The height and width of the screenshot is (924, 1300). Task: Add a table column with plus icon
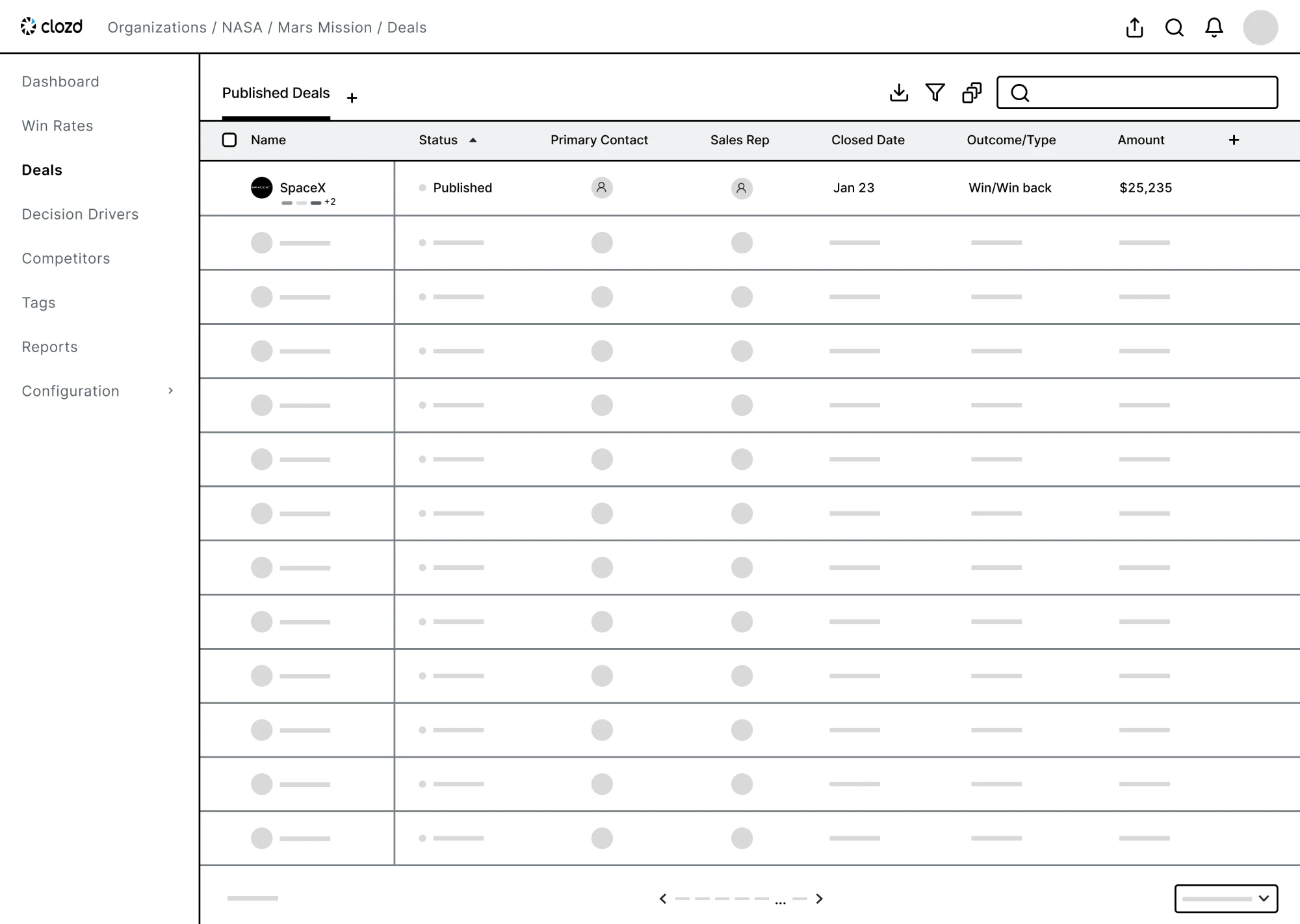pos(1234,140)
